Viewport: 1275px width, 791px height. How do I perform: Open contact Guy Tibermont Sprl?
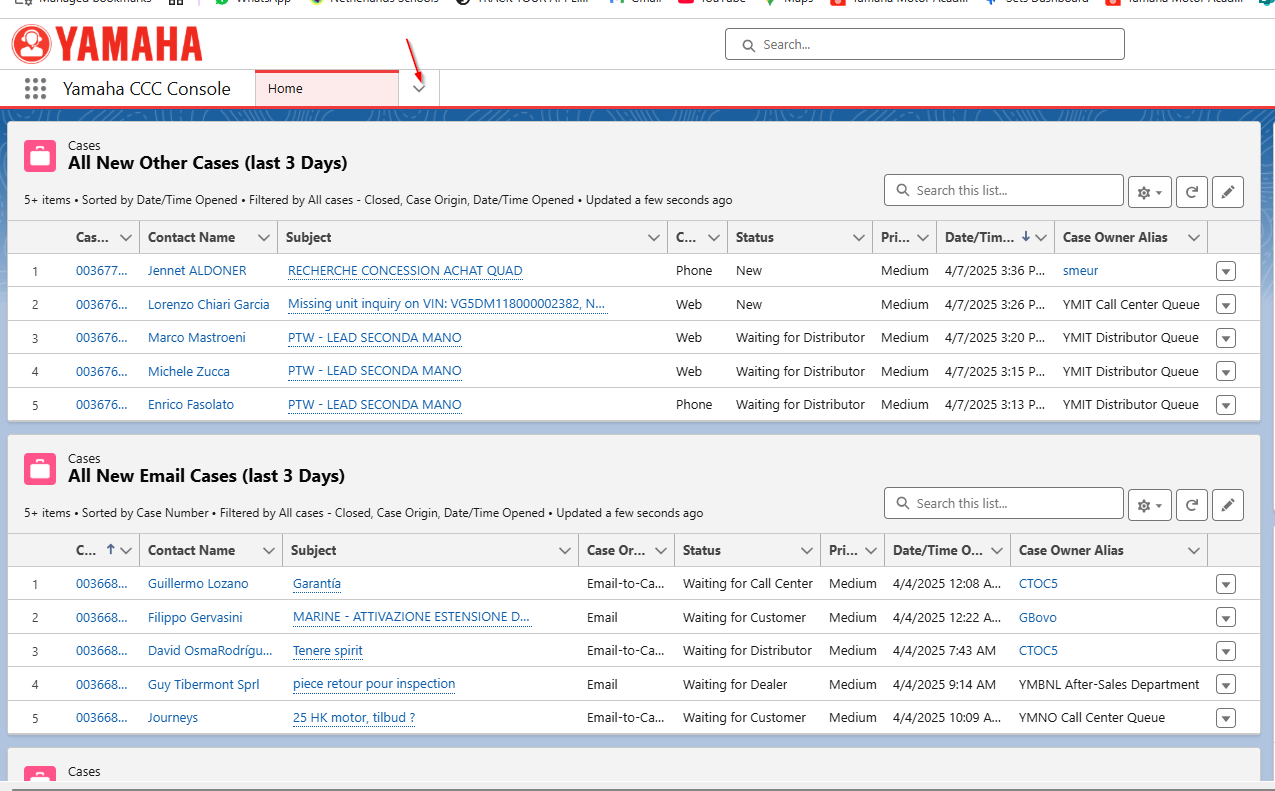click(x=204, y=684)
